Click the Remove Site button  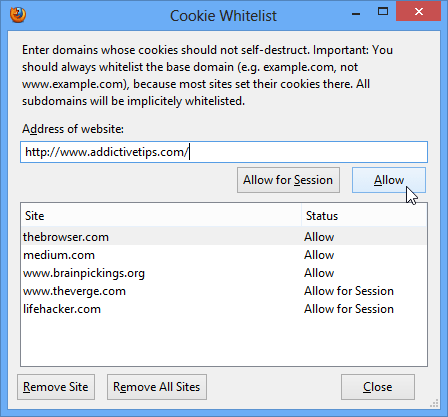[56, 387]
